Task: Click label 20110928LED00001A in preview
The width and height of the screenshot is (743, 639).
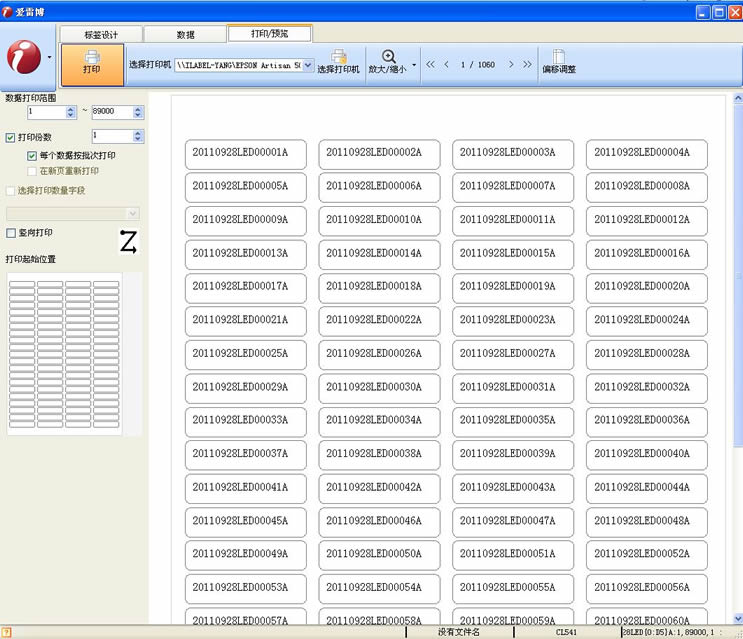Action: click(x=245, y=154)
